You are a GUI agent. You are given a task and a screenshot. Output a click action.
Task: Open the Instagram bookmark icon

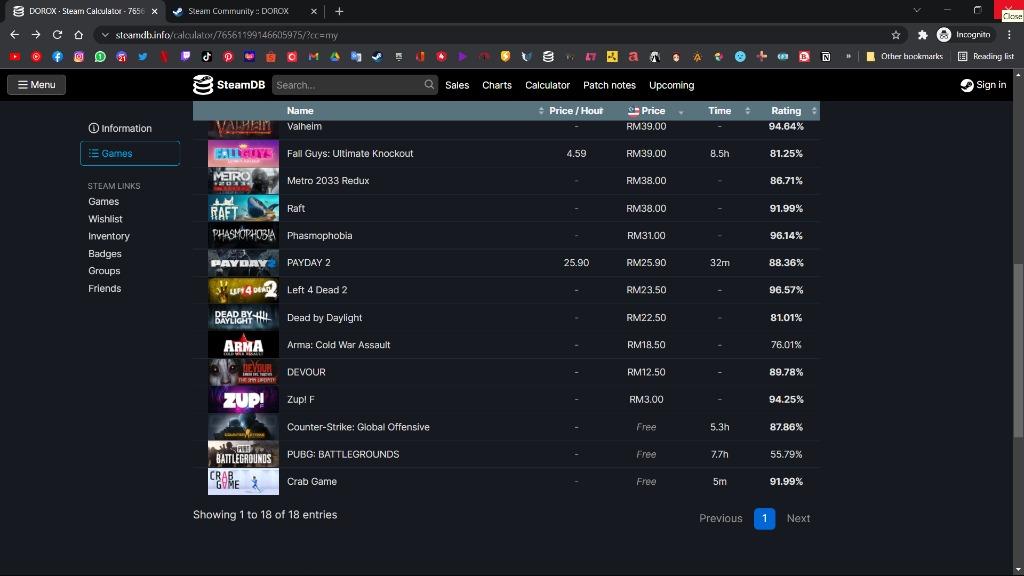pyautogui.click(x=78, y=57)
